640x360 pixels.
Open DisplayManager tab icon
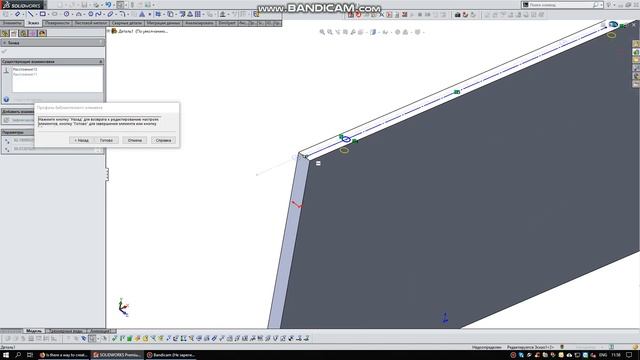pyautogui.click(x=42, y=33)
